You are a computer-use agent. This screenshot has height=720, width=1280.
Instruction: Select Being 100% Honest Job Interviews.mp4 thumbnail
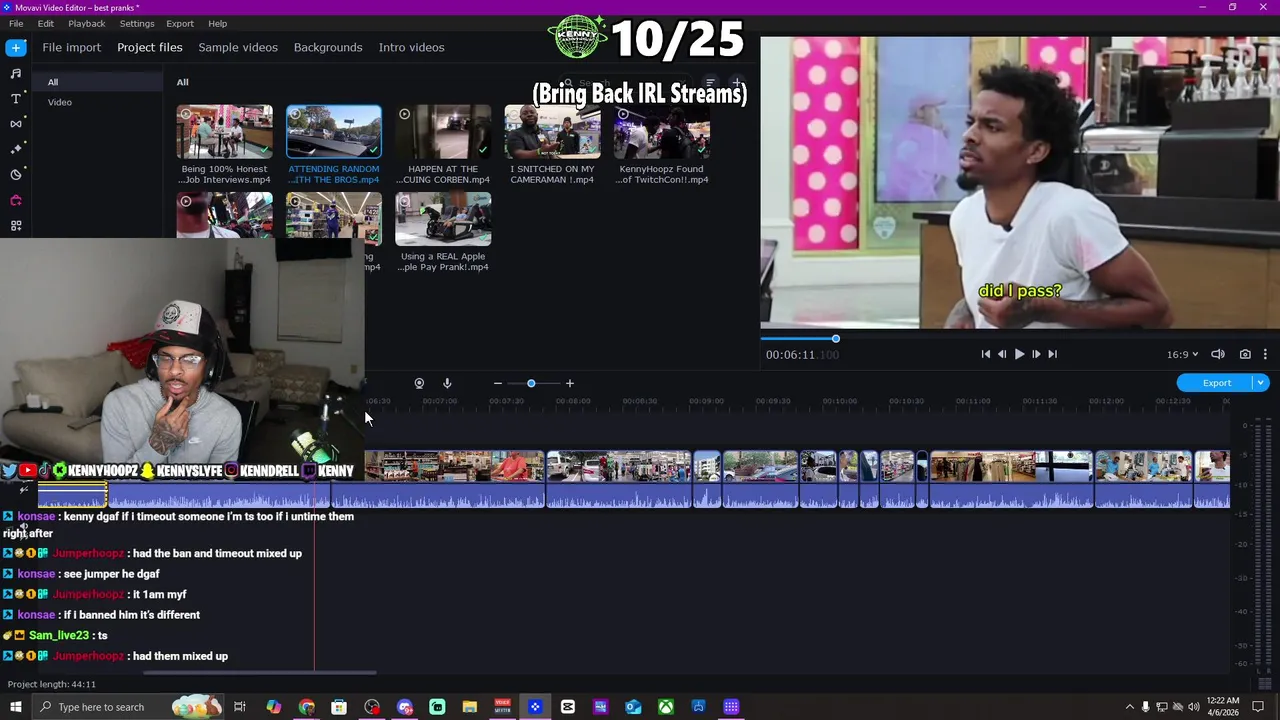click(x=225, y=132)
